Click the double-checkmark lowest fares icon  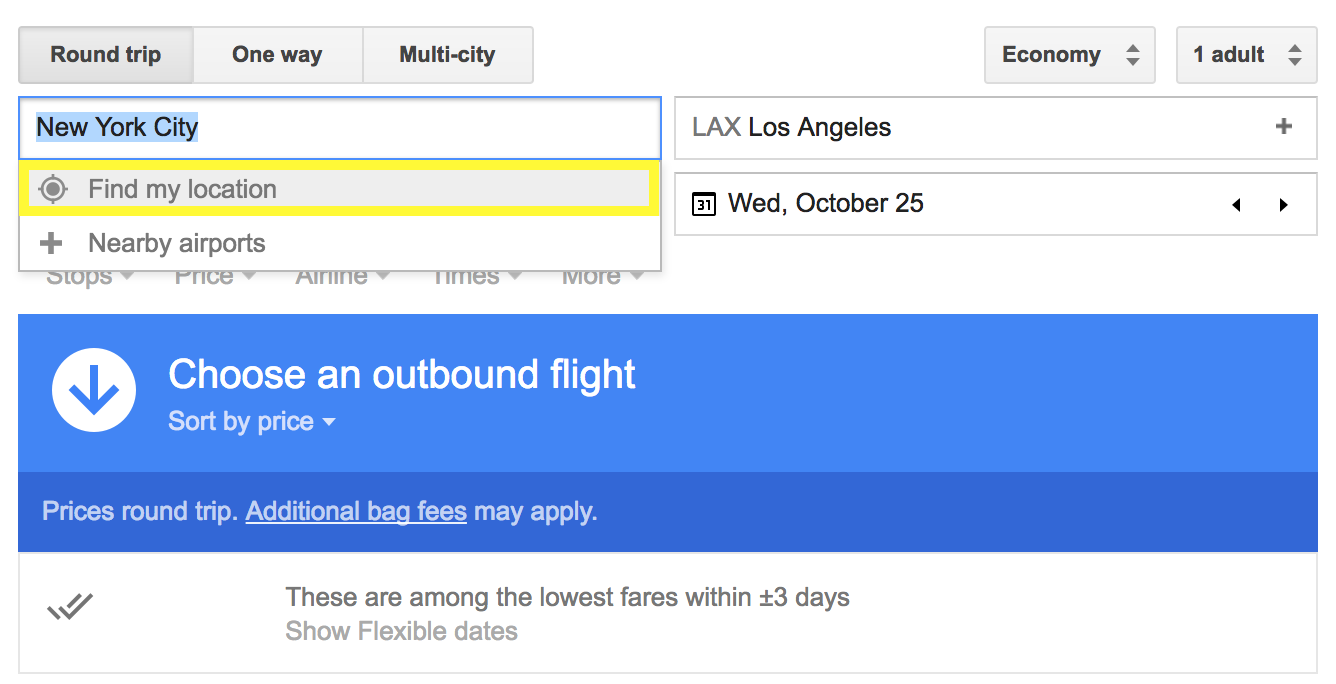[69, 605]
